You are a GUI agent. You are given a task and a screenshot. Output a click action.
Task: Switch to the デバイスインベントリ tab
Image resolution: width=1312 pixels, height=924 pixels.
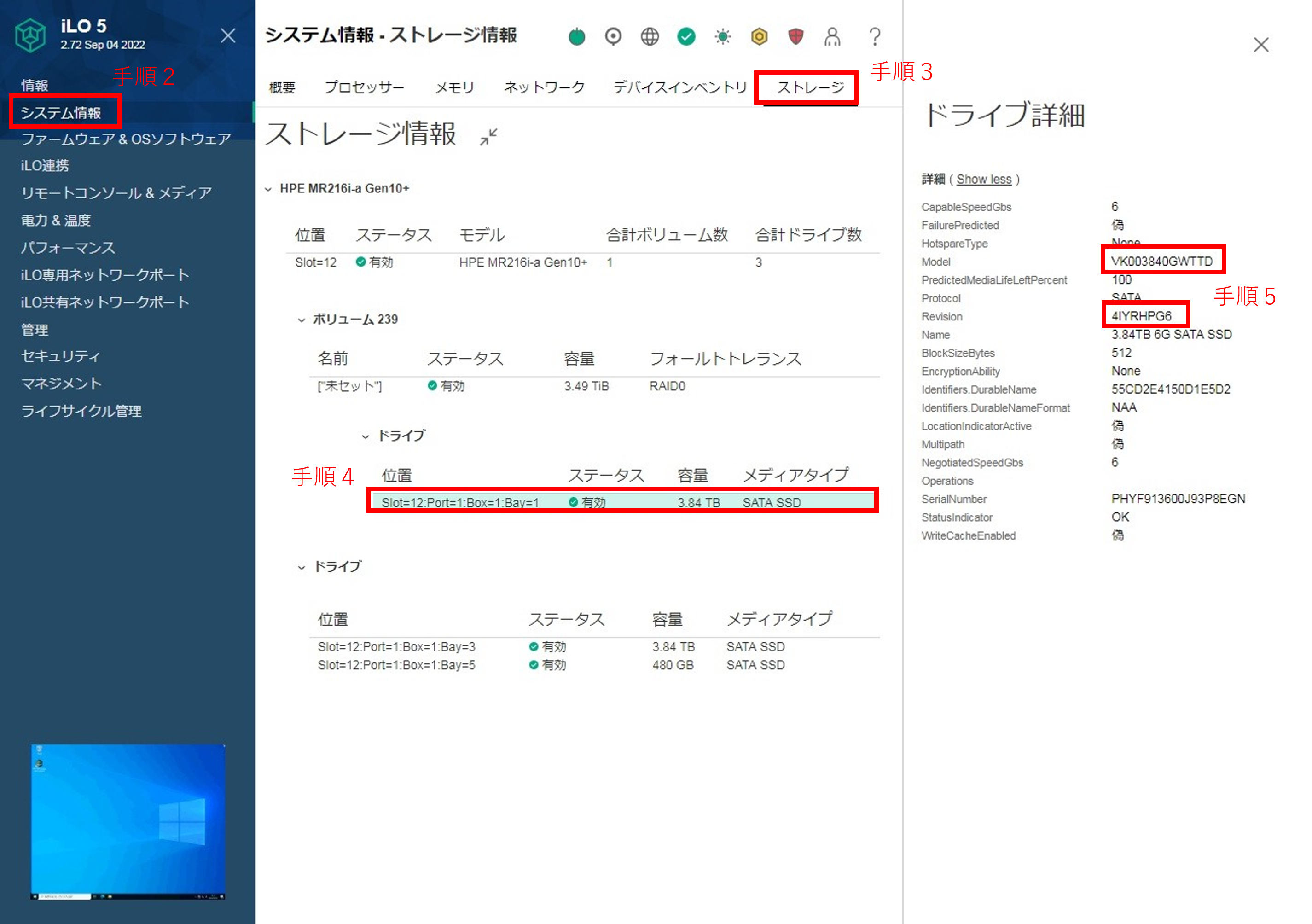680,87
